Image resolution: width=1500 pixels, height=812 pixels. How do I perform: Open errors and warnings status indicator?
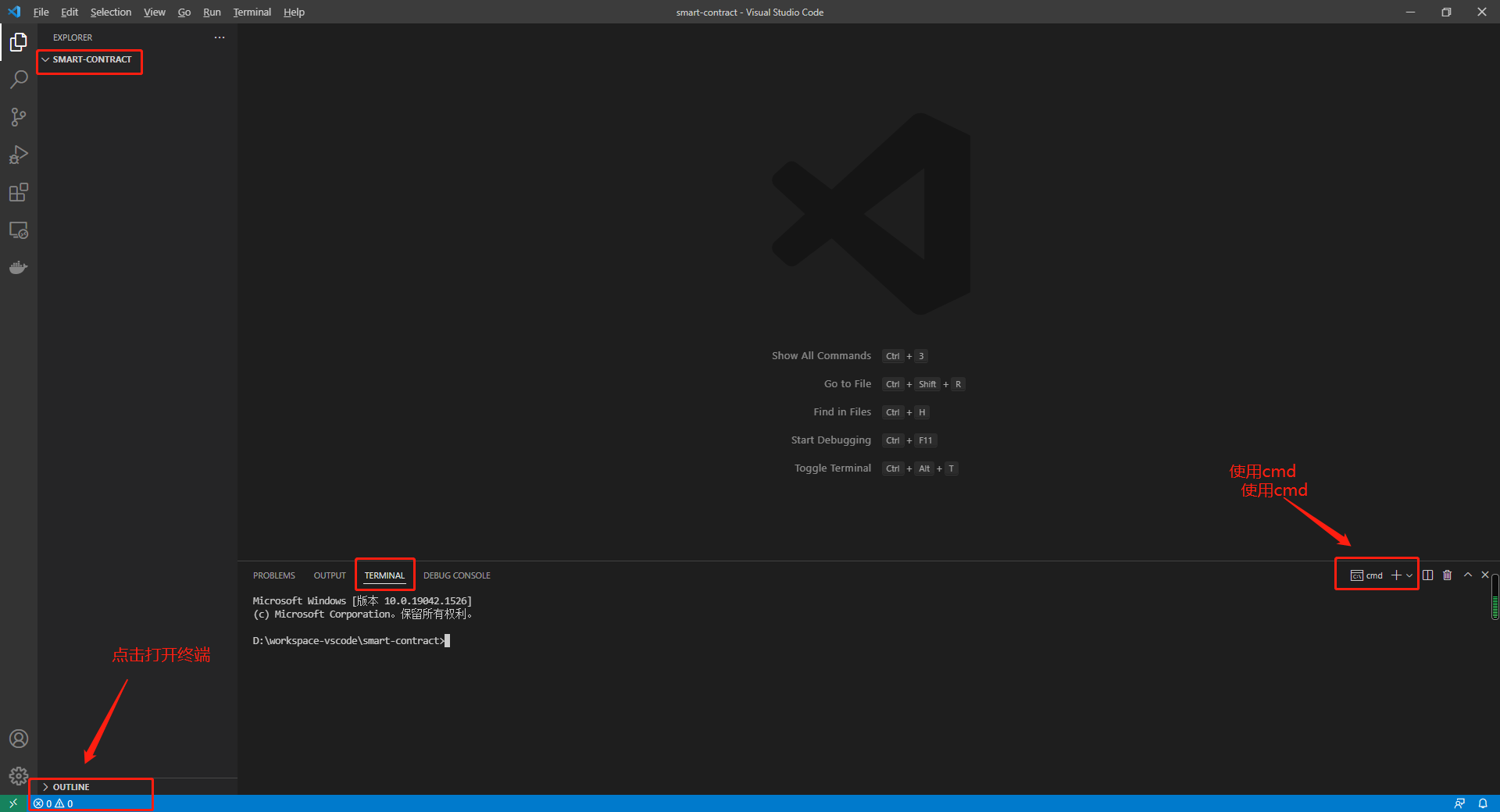(x=53, y=803)
